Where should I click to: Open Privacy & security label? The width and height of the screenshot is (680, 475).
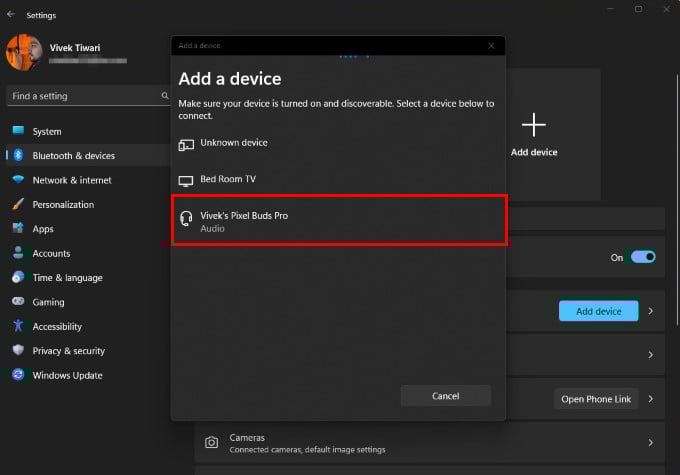point(69,351)
